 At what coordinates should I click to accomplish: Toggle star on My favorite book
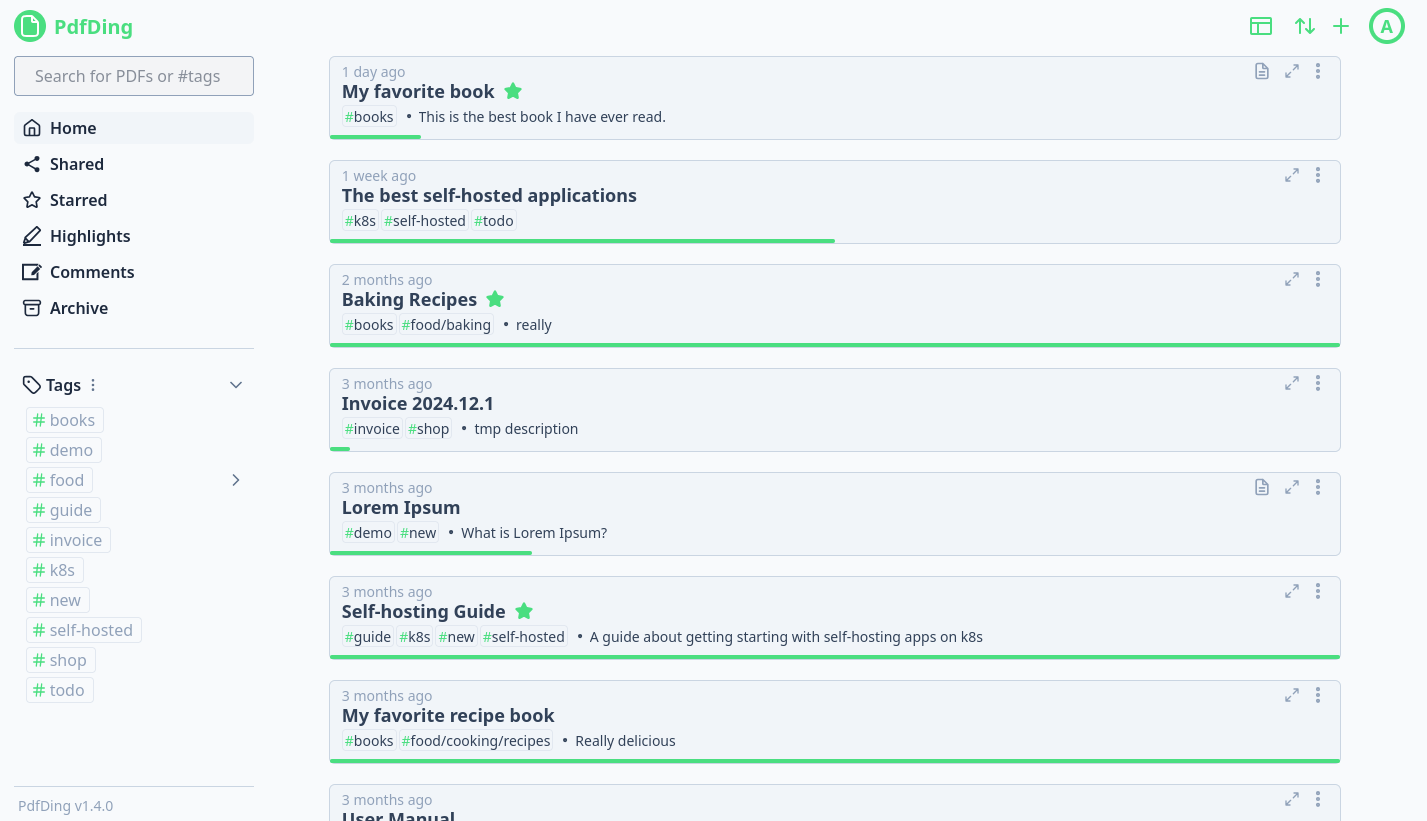513,91
